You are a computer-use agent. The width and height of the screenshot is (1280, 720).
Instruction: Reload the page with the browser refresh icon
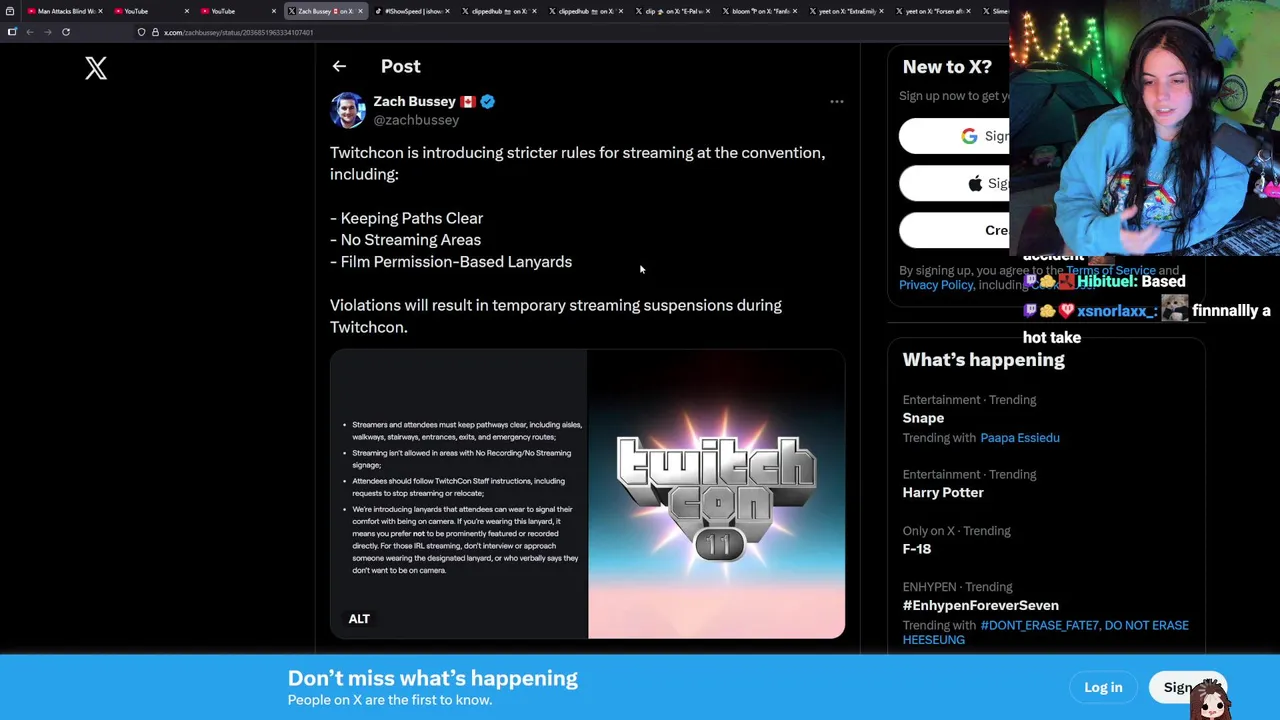(x=66, y=32)
